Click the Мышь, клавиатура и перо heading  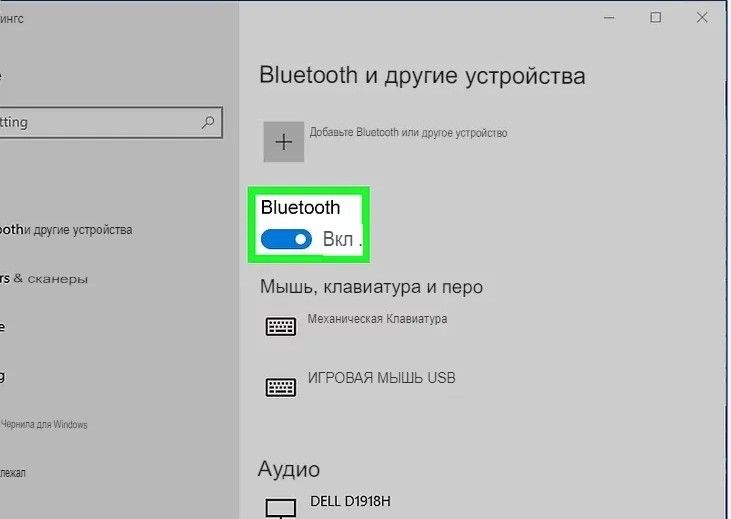point(372,287)
